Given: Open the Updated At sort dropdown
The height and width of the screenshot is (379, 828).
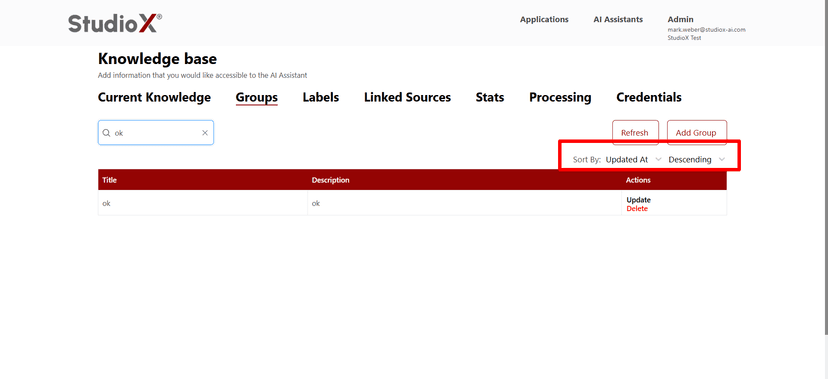Looking at the screenshot, I should coord(633,159).
